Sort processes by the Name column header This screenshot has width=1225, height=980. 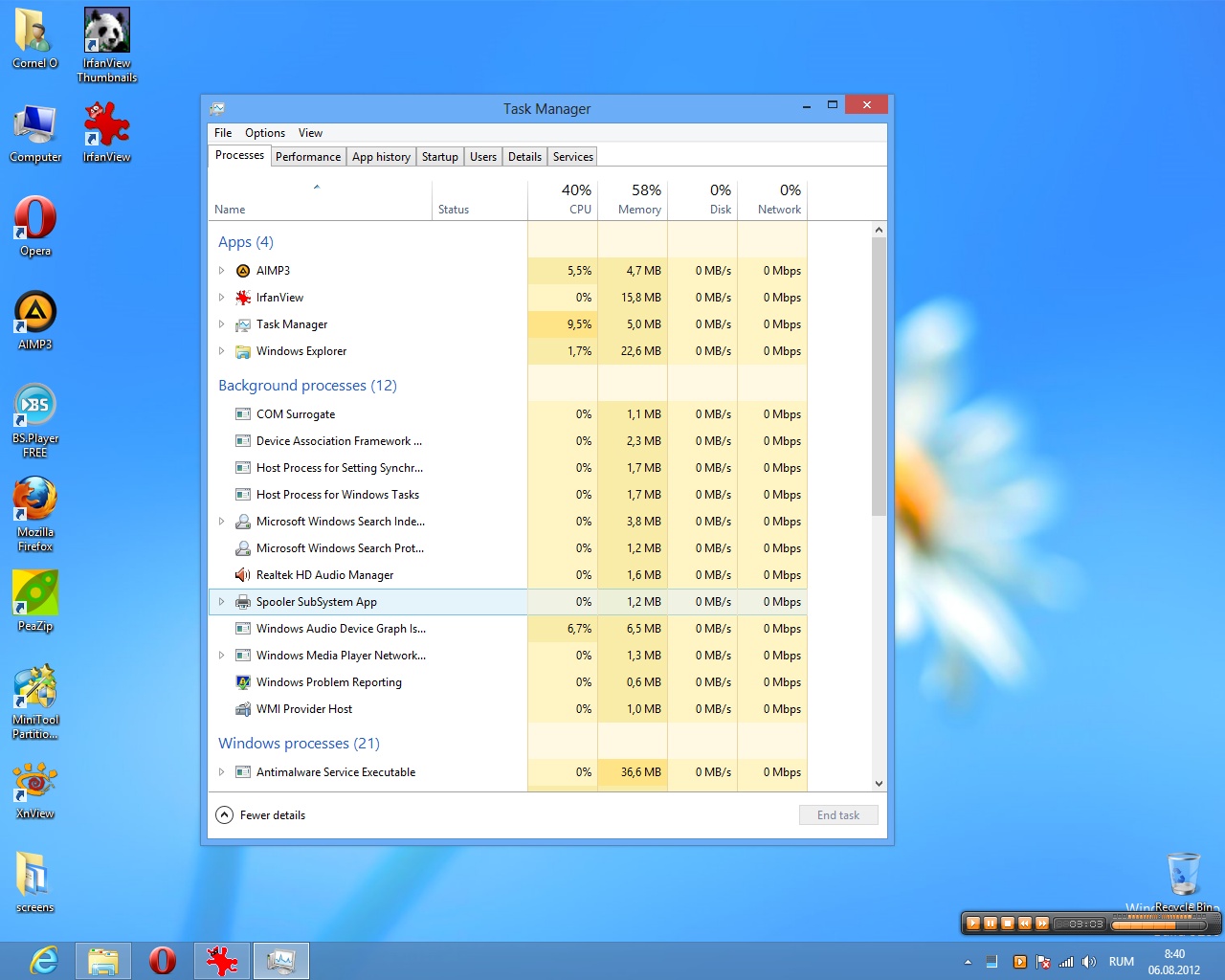point(320,199)
